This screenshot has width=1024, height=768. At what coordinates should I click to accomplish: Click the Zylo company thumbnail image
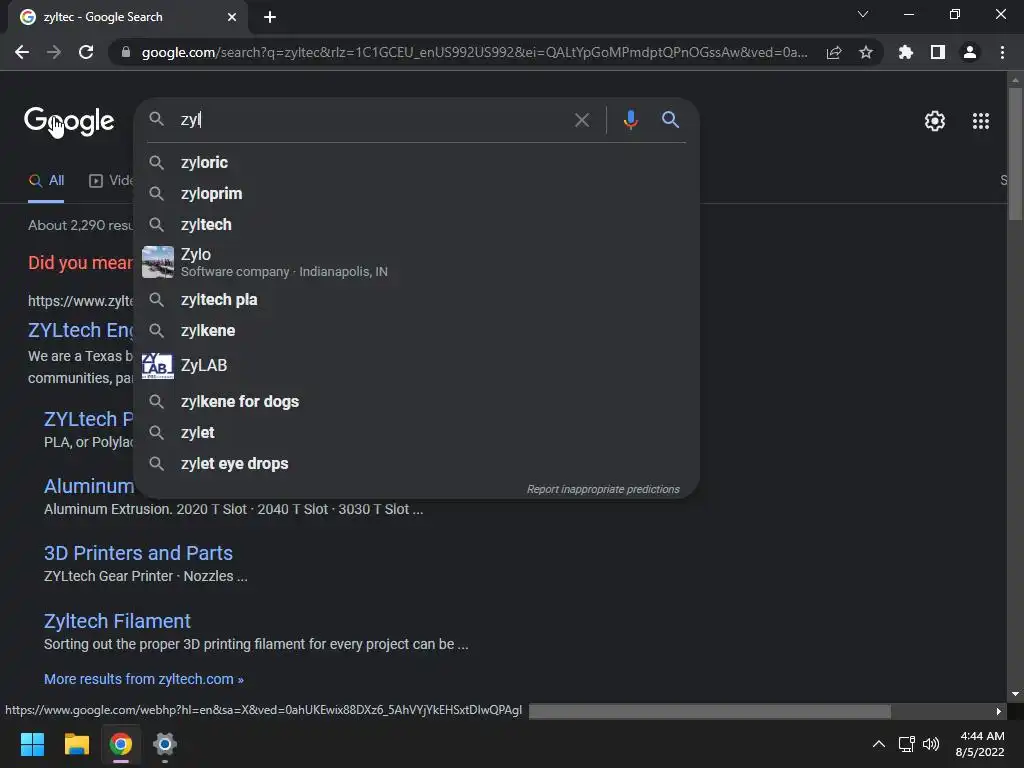(157, 262)
